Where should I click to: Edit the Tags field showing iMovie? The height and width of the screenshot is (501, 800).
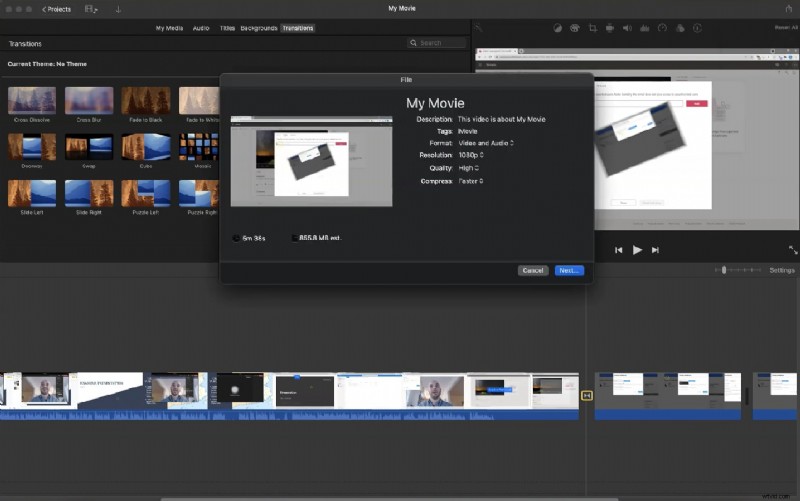pos(467,132)
